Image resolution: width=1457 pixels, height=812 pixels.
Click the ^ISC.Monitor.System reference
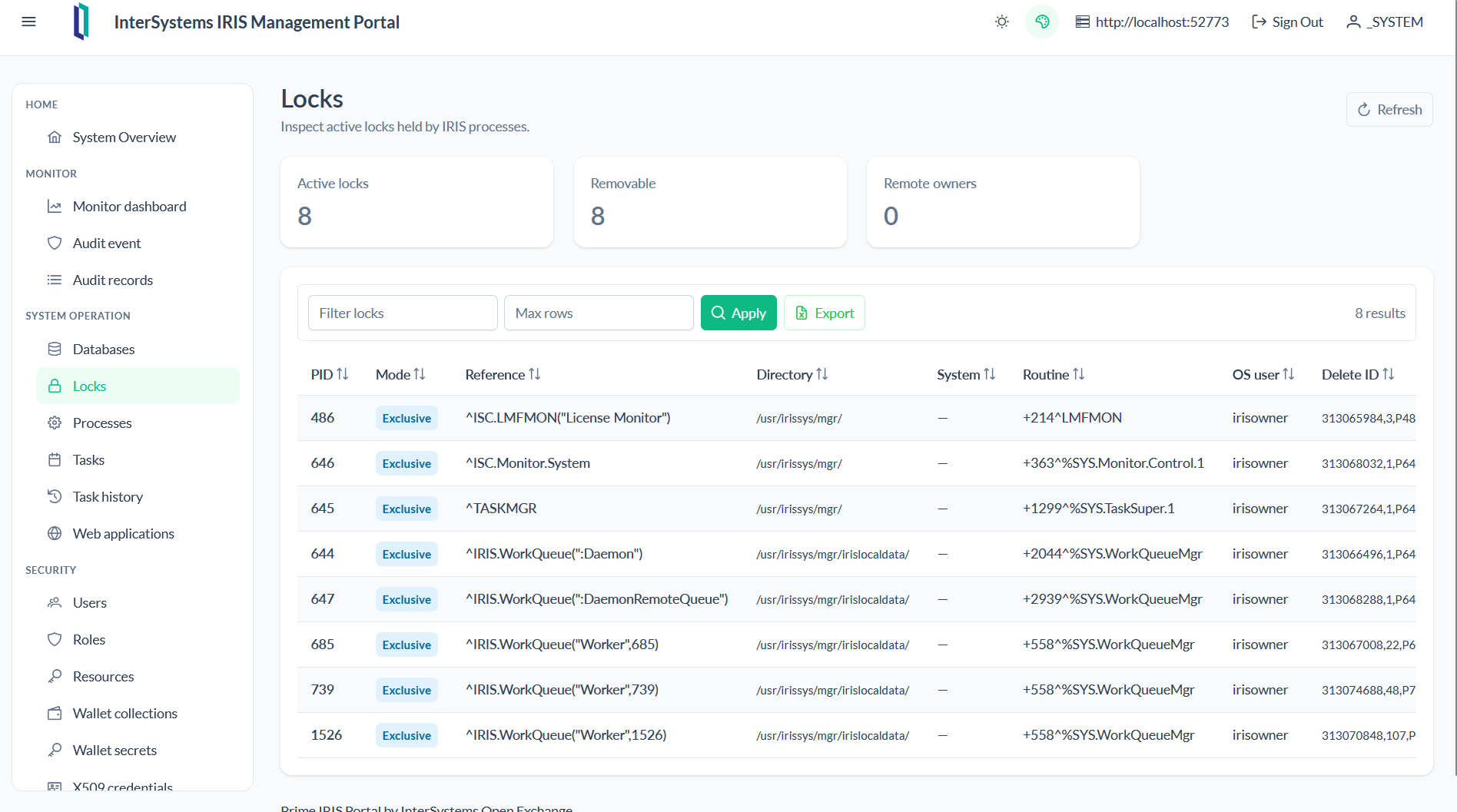528,463
